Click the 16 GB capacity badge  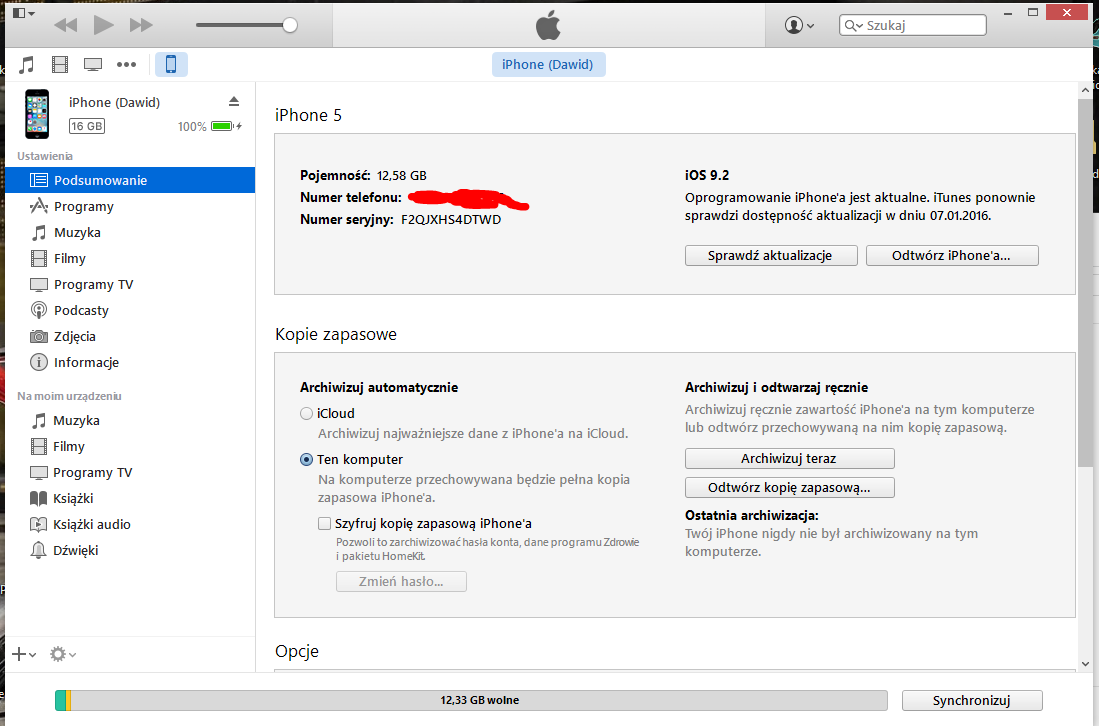87,126
